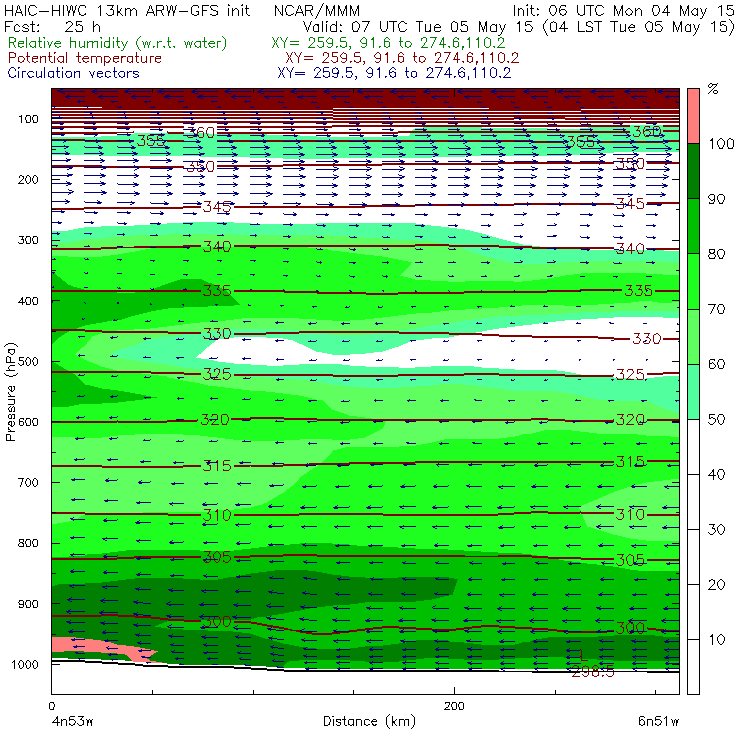Click the darkest green 90–100% colorbar segment

[693, 171]
